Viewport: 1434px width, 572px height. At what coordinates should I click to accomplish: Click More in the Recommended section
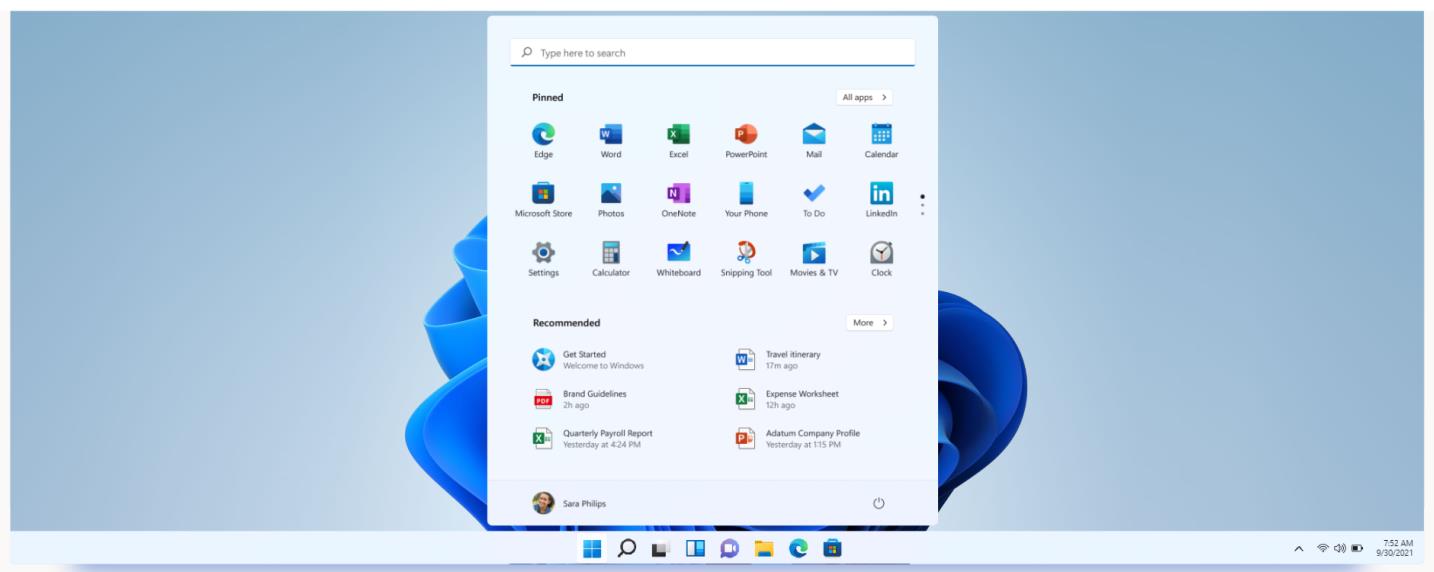870,322
